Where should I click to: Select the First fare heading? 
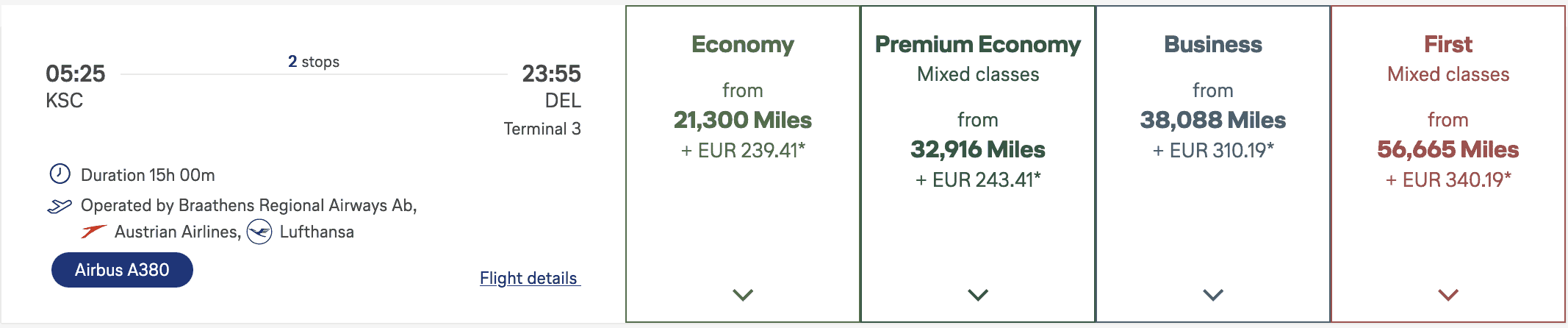[x=1448, y=45]
